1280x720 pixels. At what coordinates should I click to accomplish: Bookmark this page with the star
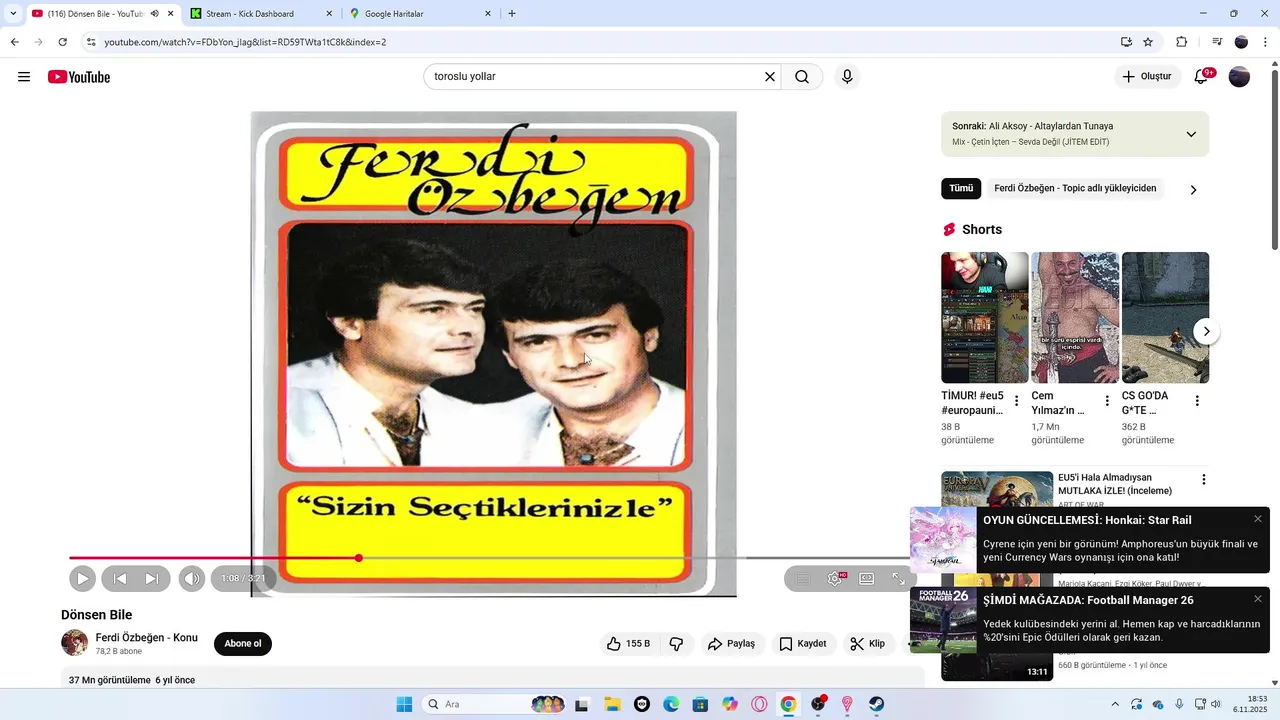(1148, 42)
